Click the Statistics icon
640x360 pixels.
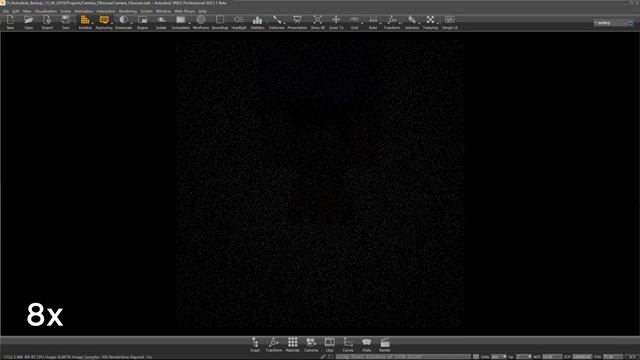(258, 22)
